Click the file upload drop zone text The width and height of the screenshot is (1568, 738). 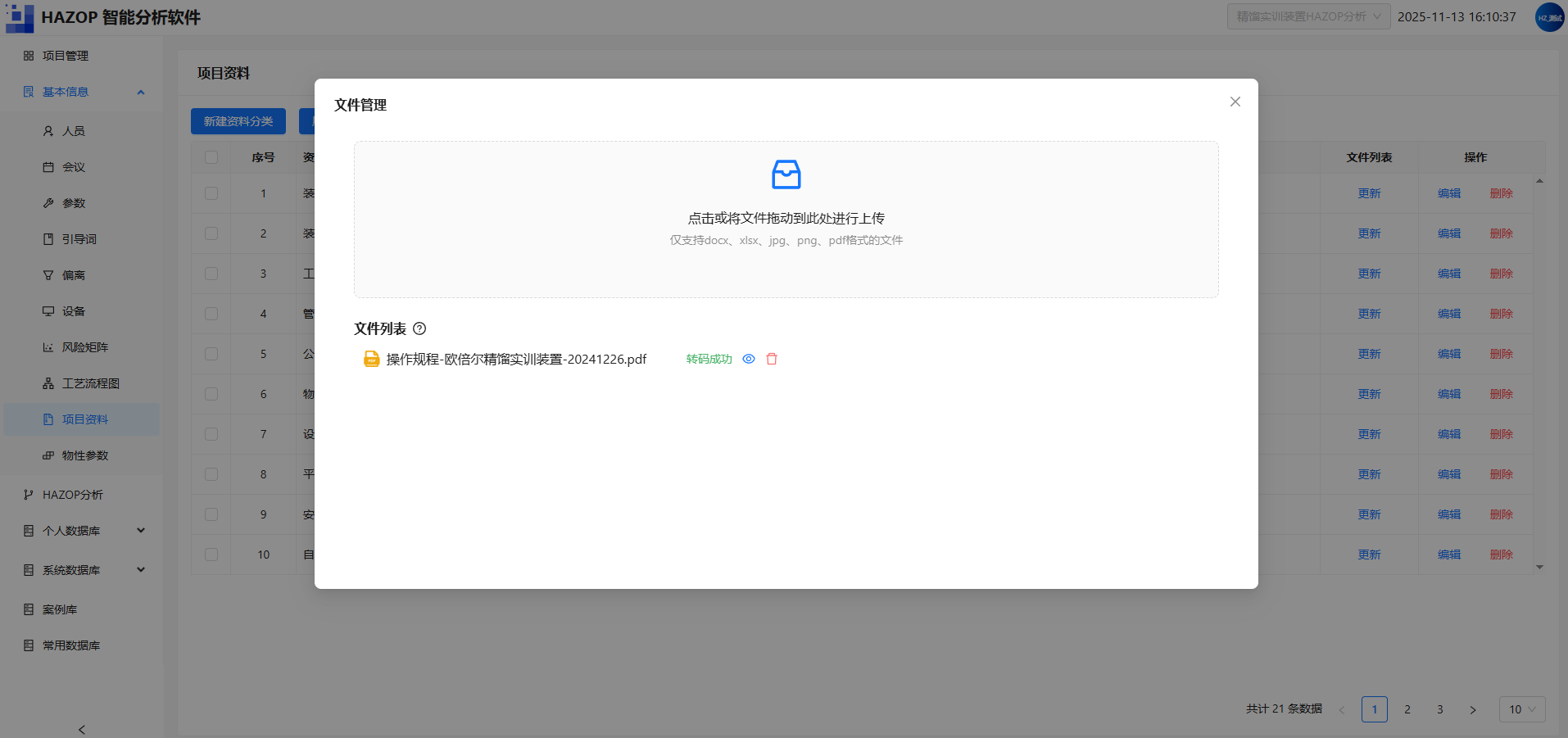coord(786,218)
